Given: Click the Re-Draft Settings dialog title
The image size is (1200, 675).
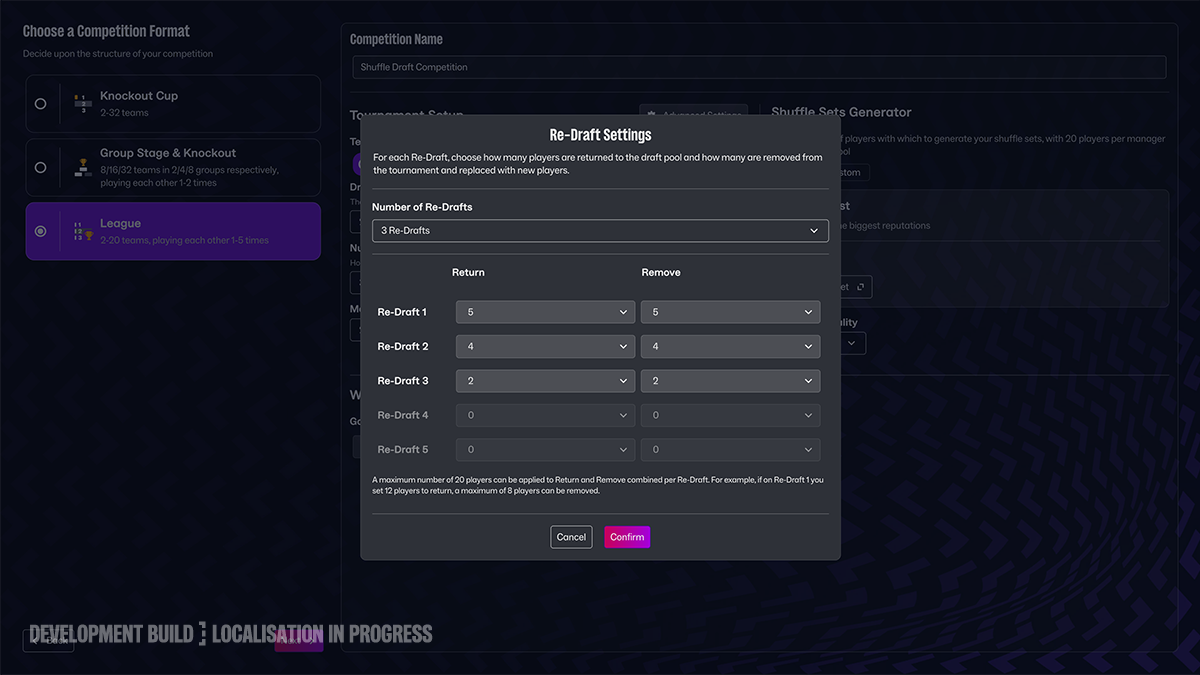Looking at the screenshot, I should point(600,134).
